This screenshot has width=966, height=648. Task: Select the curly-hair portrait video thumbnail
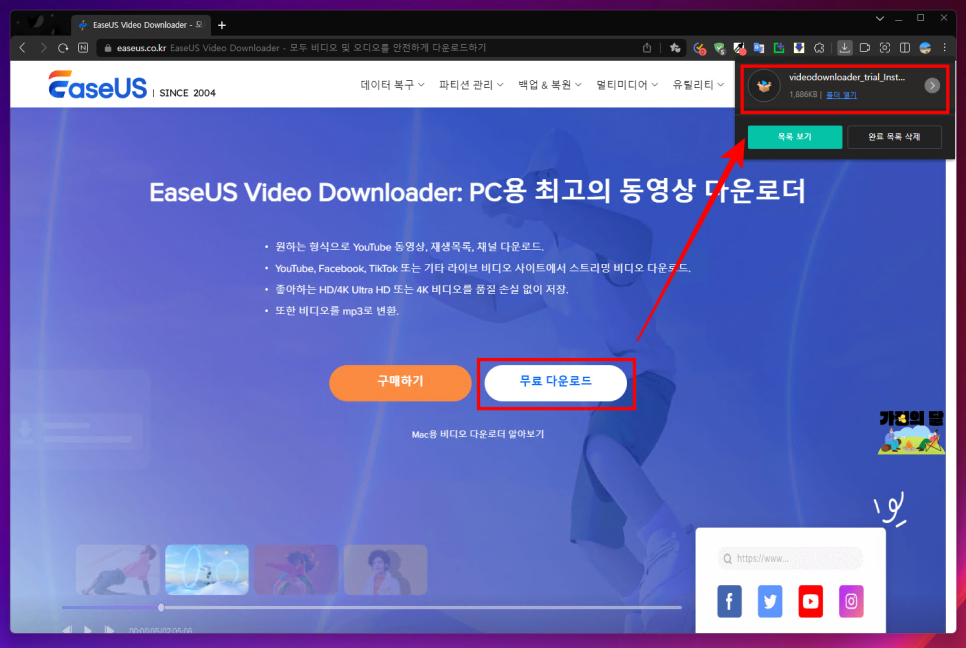tap(386, 569)
